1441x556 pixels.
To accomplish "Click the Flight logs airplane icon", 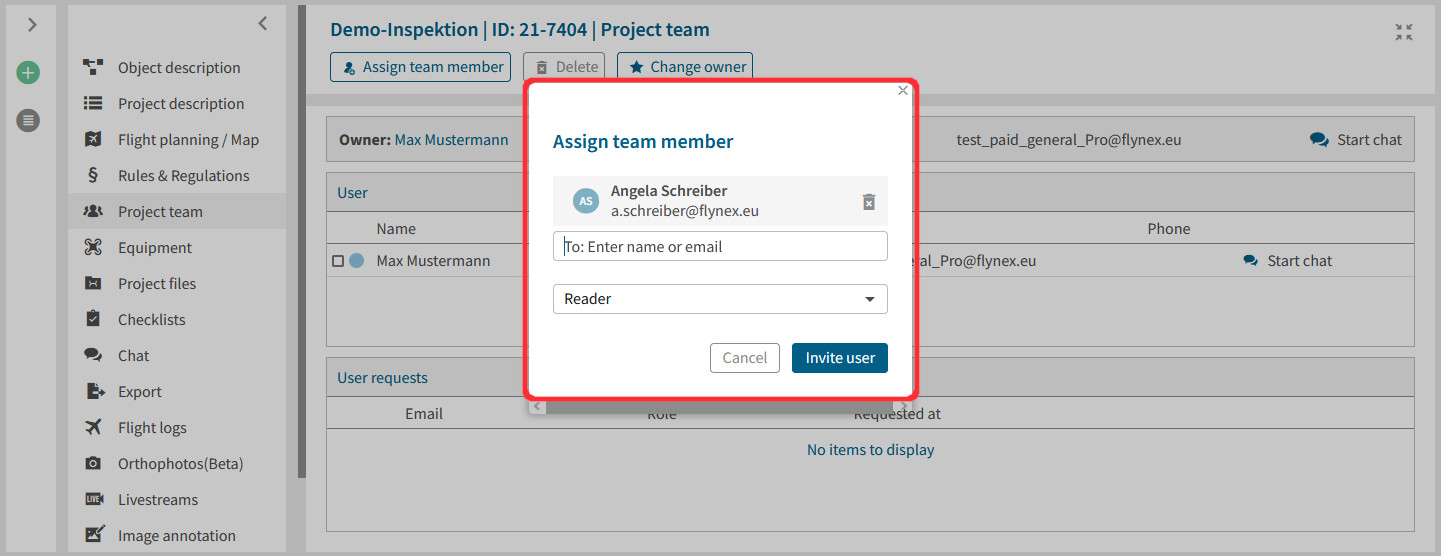I will (x=93, y=427).
